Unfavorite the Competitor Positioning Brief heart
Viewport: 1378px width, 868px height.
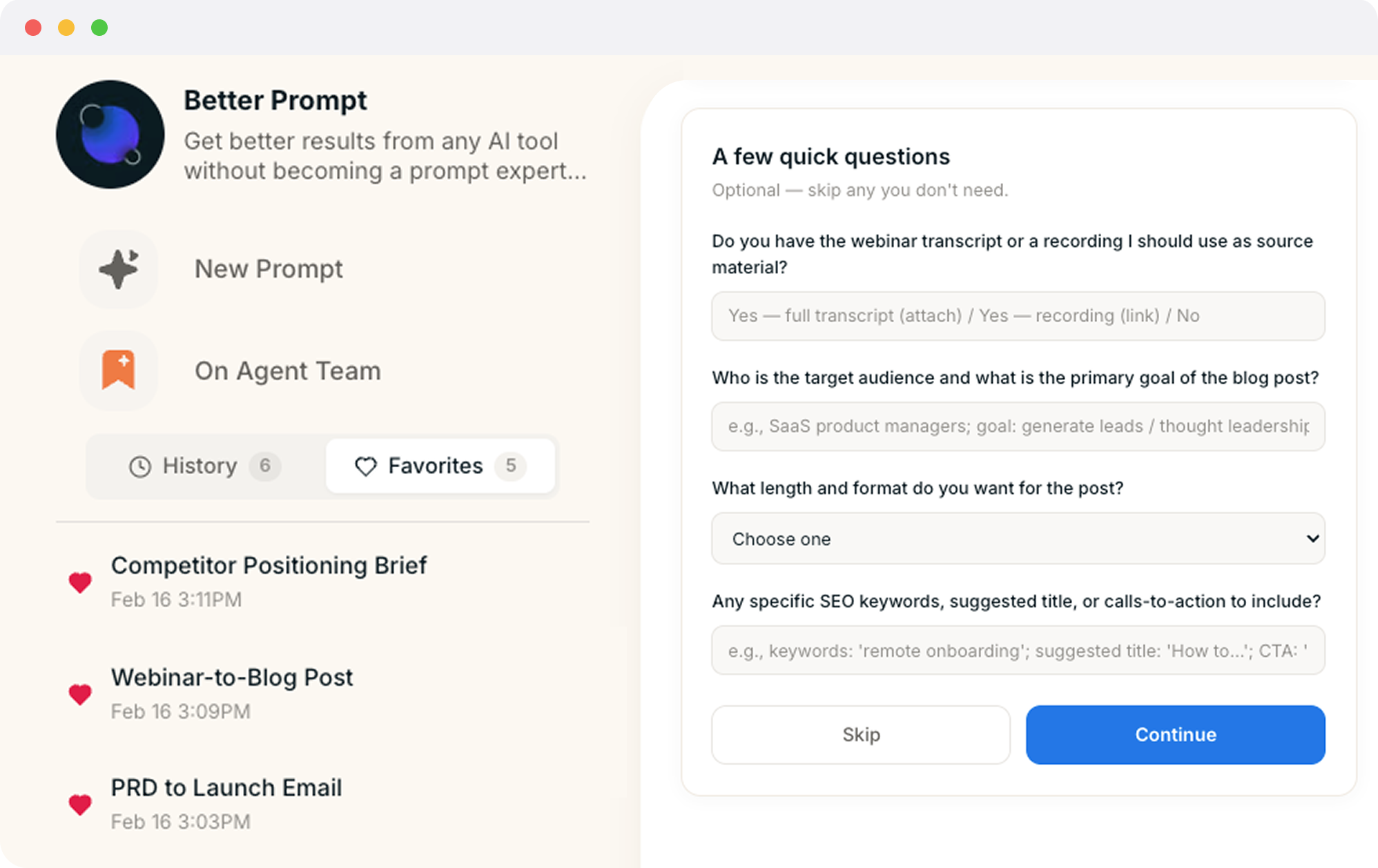coord(80,582)
